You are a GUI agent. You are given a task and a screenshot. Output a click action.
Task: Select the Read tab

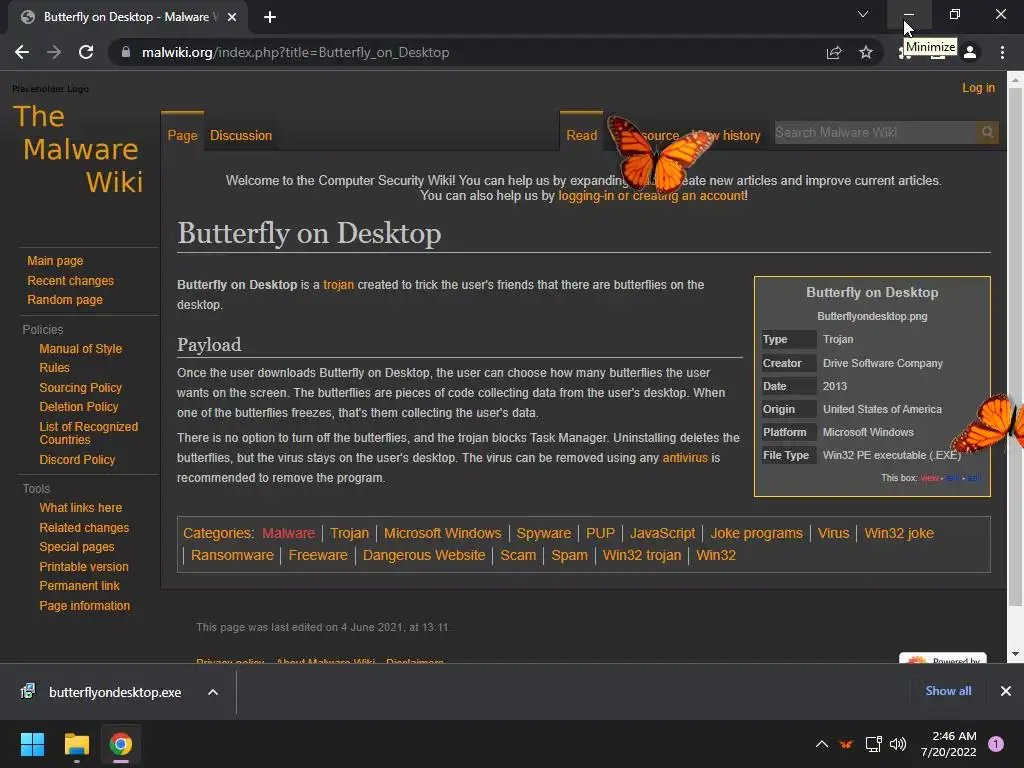(x=581, y=135)
